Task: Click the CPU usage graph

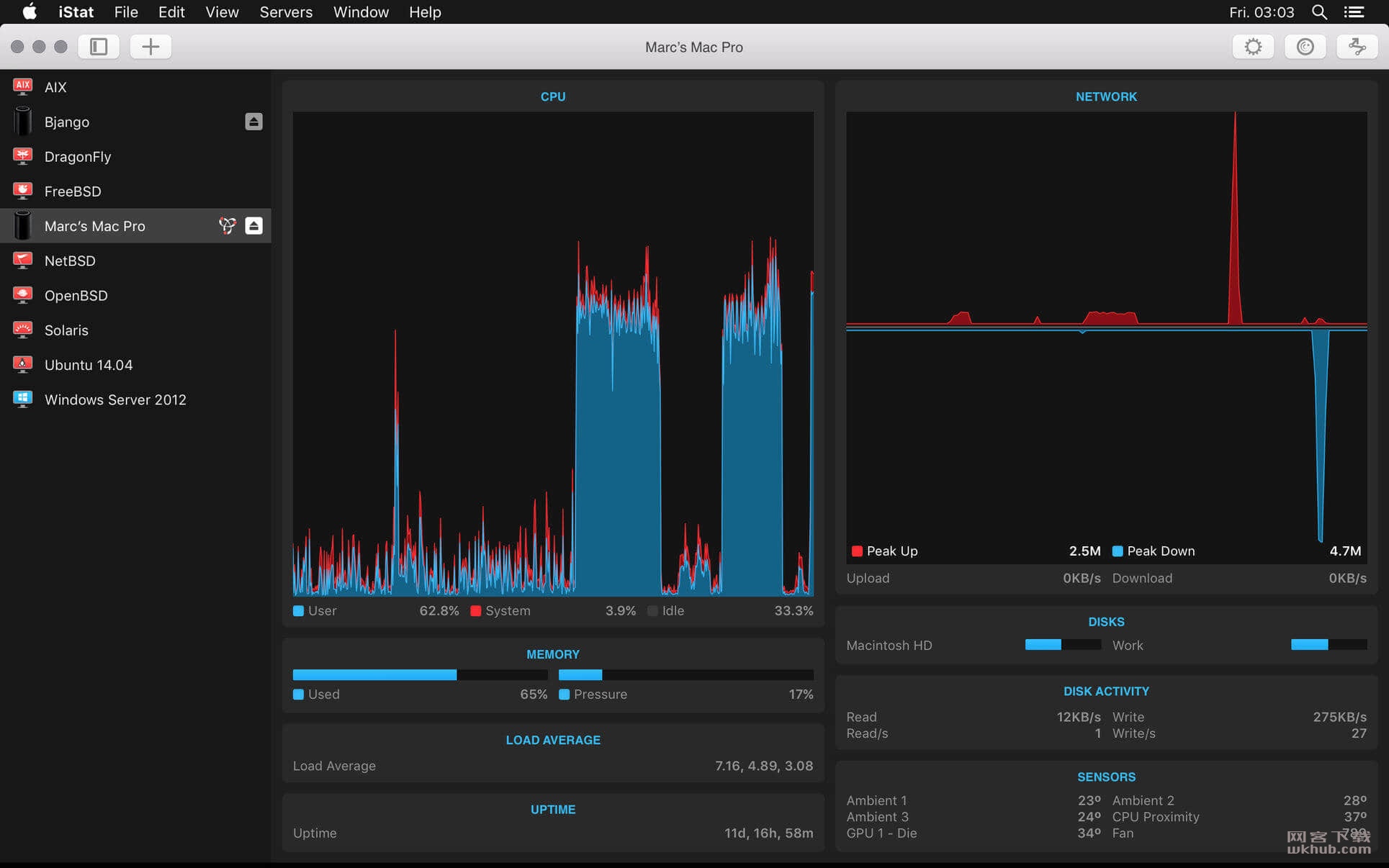Action: tap(553, 353)
